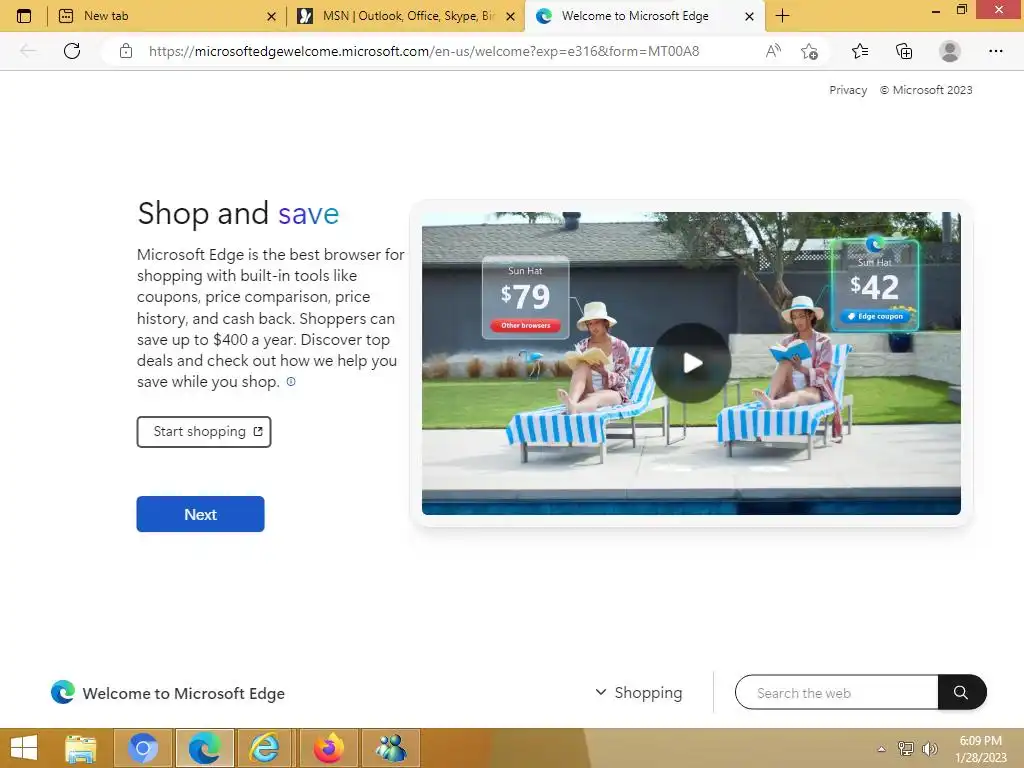Expand the Shopping dropdown
The image size is (1024, 768).
639,692
